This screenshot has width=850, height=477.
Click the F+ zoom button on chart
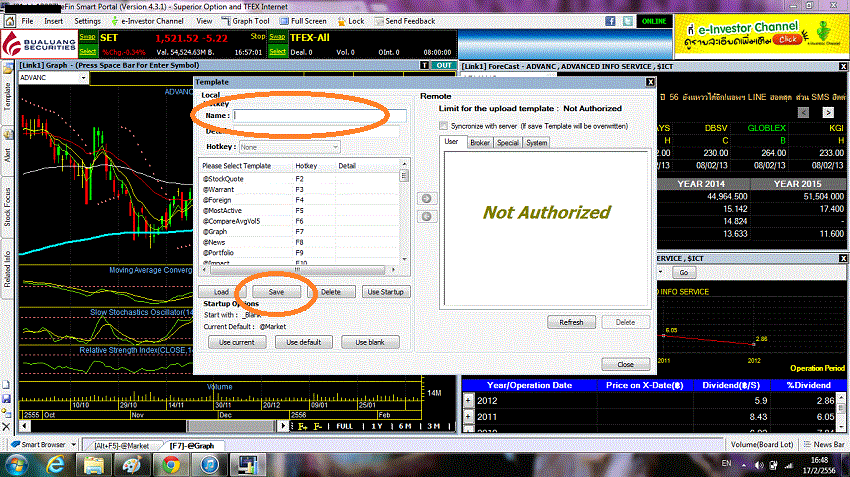(302, 426)
